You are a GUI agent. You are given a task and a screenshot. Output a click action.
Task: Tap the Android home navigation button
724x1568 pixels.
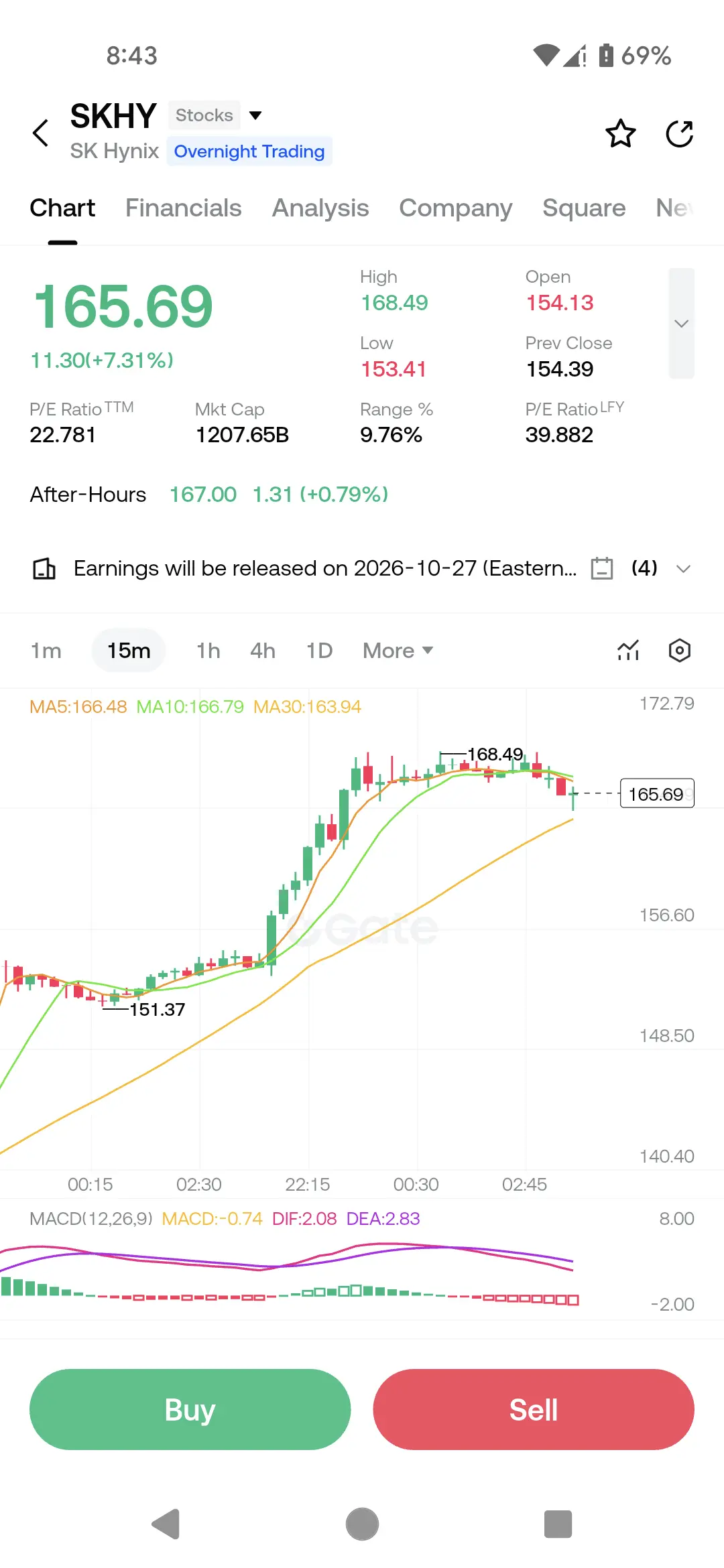pos(362,1524)
